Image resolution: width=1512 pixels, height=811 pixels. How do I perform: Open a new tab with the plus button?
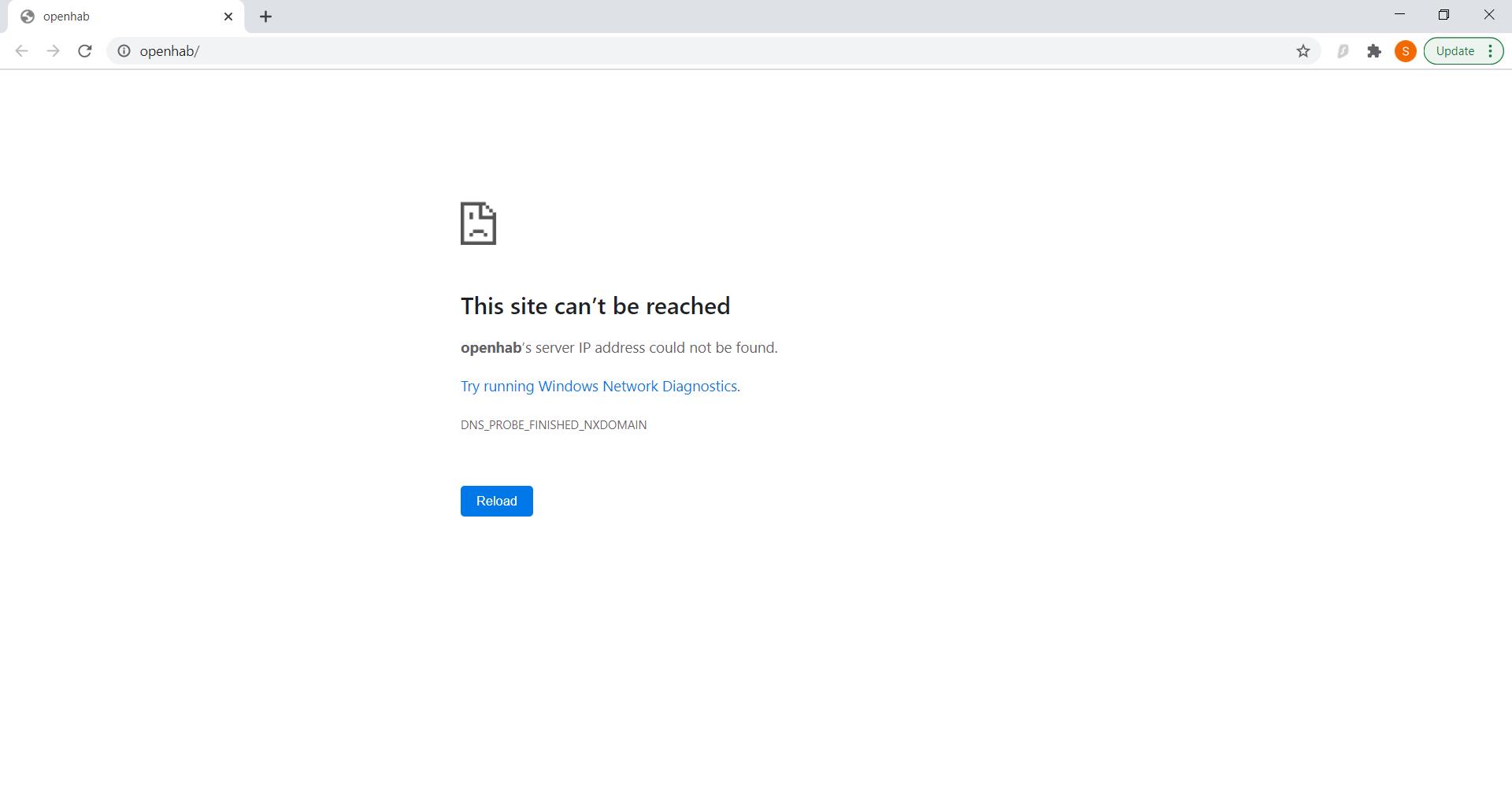coord(266,17)
